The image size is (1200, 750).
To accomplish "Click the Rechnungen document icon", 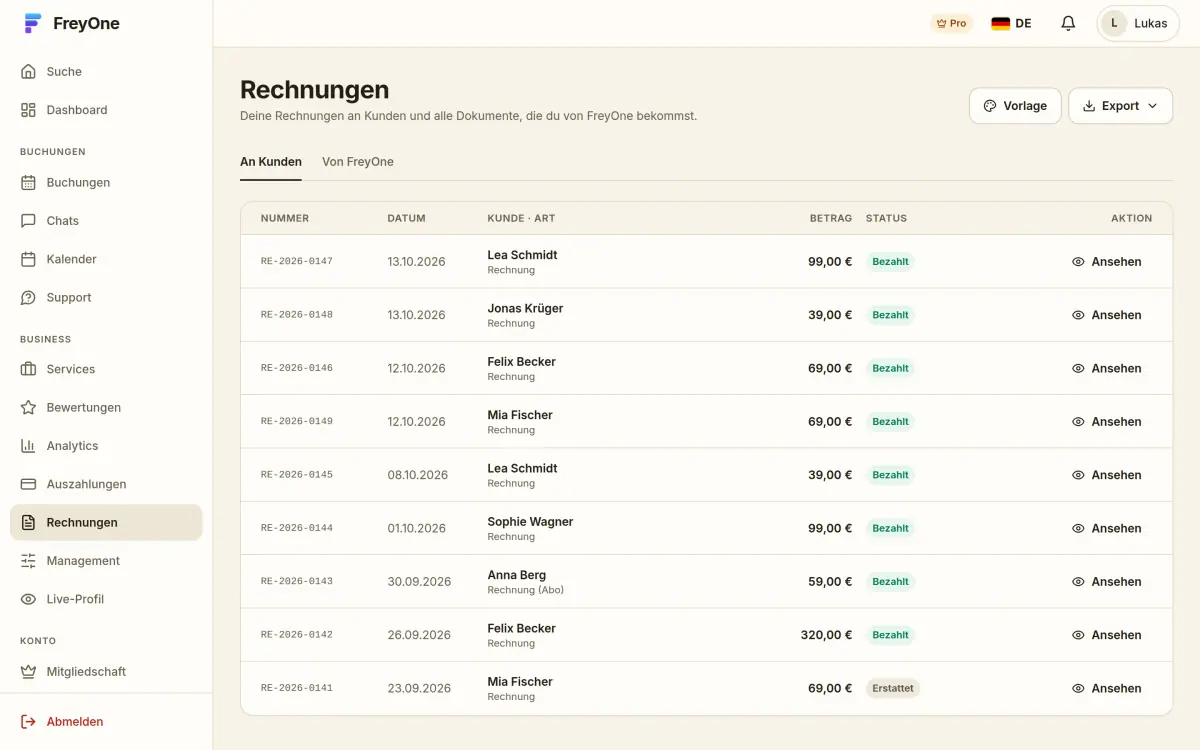I will pyautogui.click(x=28, y=523).
